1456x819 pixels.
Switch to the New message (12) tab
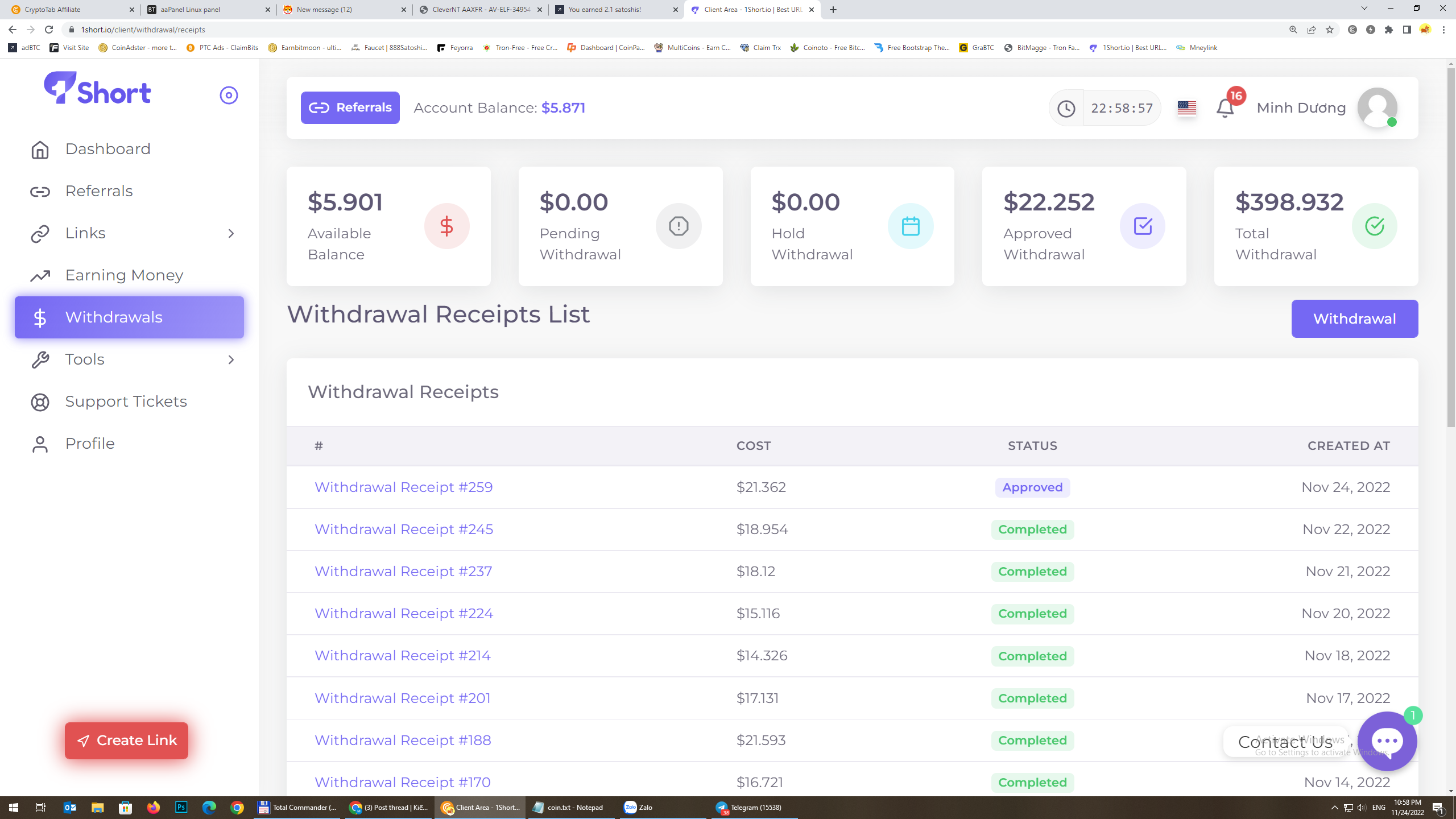click(345, 10)
